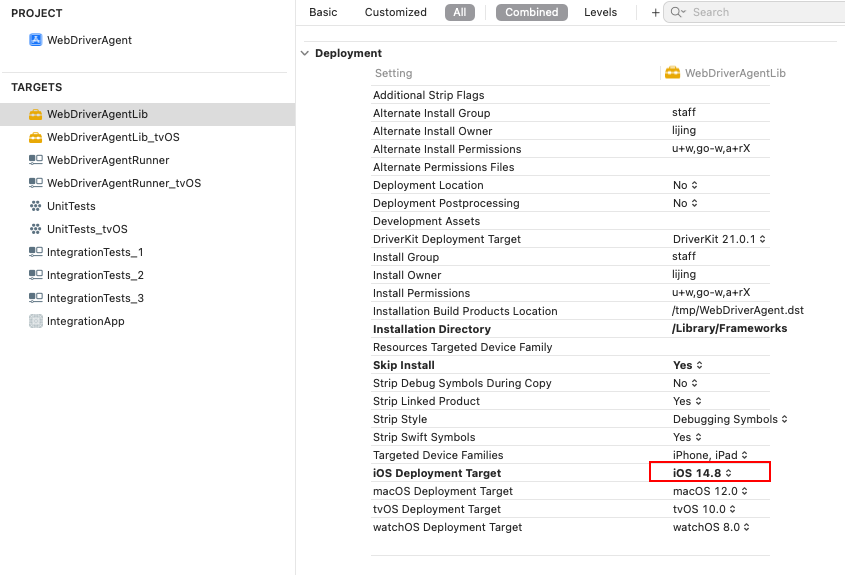
Task: Open the Skip Install Yes dropdown
Action: pos(688,365)
